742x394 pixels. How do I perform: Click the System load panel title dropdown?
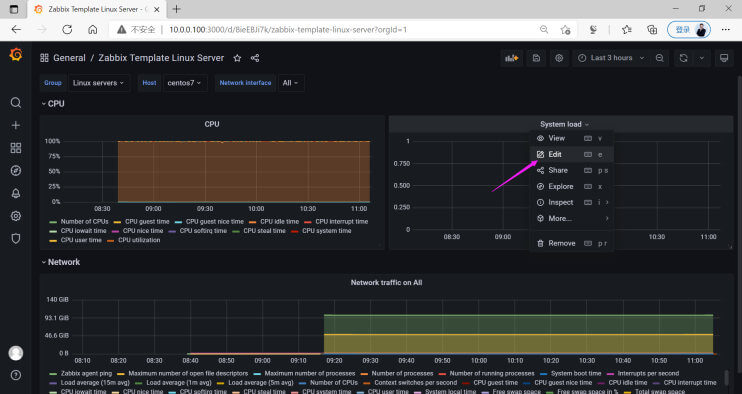click(565, 124)
